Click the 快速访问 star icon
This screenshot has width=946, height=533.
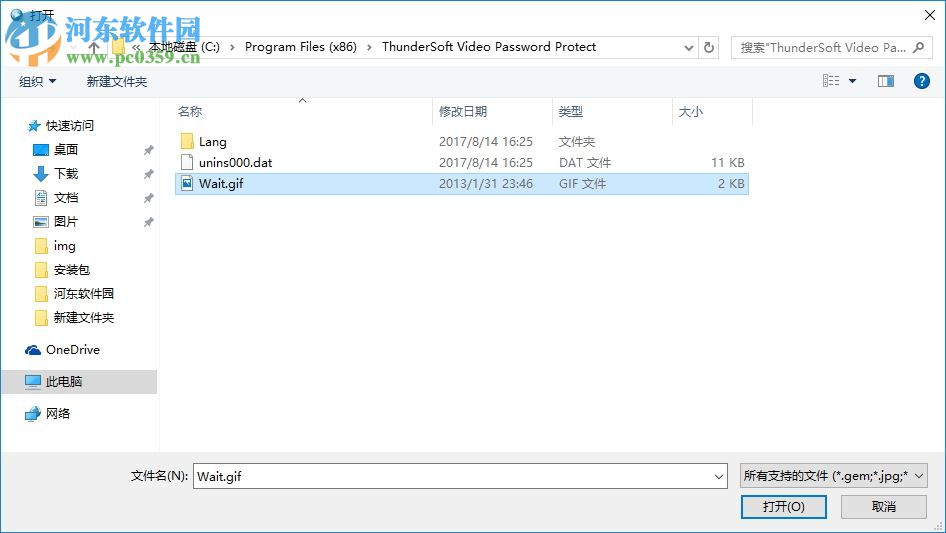pyautogui.click(x=34, y=126)
